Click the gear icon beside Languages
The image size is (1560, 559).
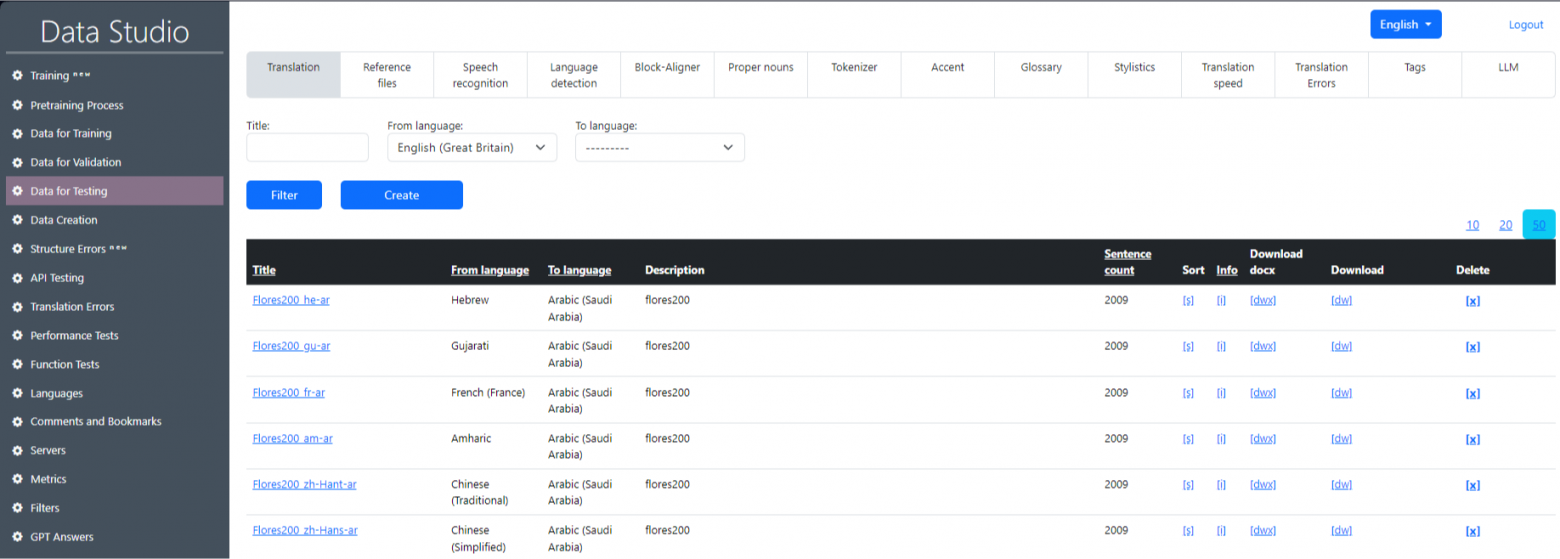click(x=17, y=394)
